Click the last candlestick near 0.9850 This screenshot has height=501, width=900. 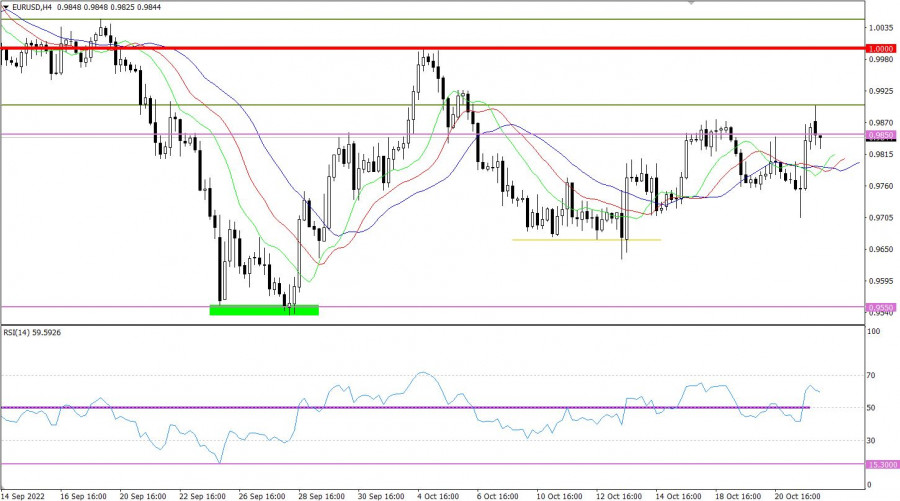[x=821, y=137]
